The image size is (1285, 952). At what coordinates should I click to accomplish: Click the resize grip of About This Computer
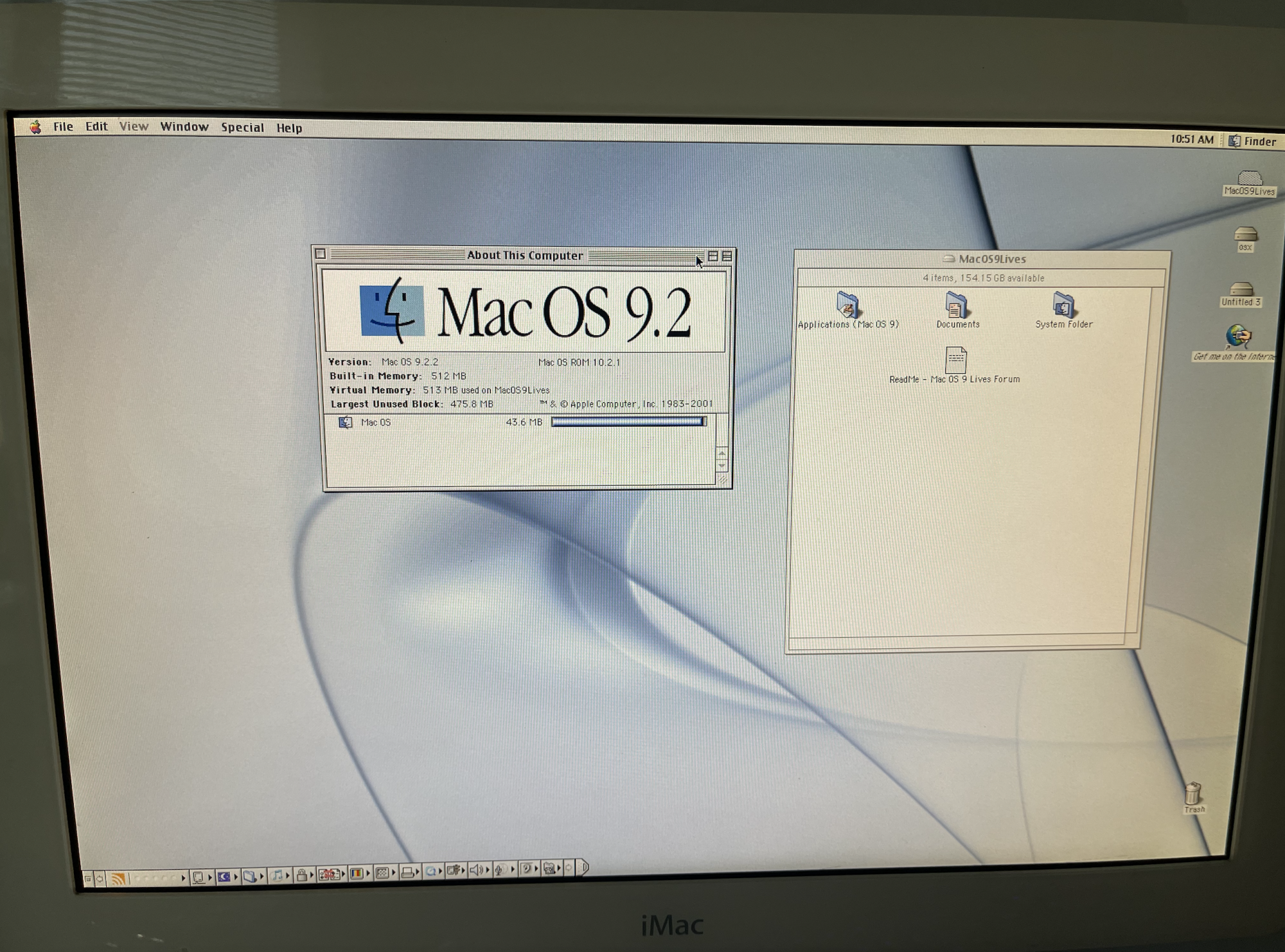[x=722, y=480]
